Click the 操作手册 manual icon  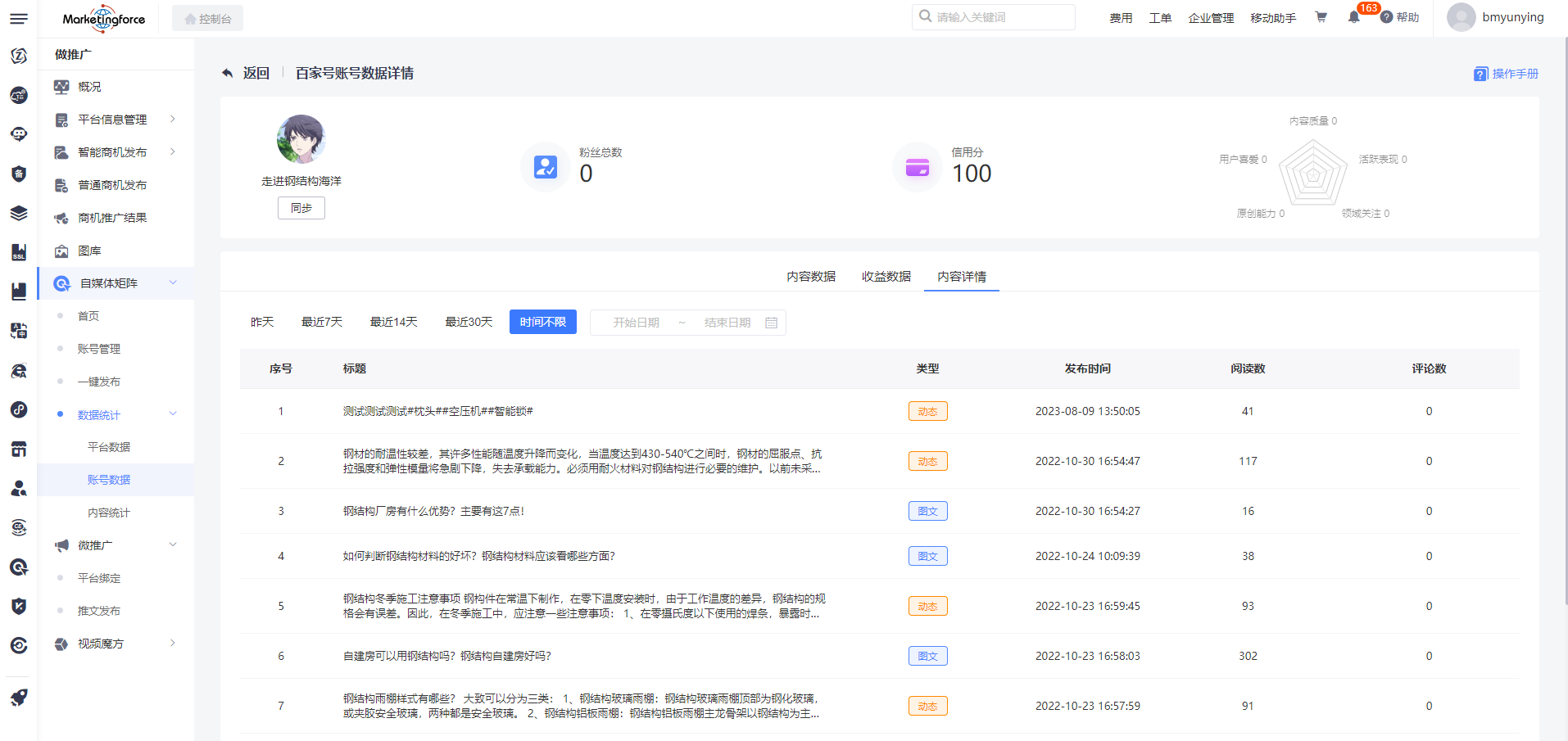(1480, 75)
